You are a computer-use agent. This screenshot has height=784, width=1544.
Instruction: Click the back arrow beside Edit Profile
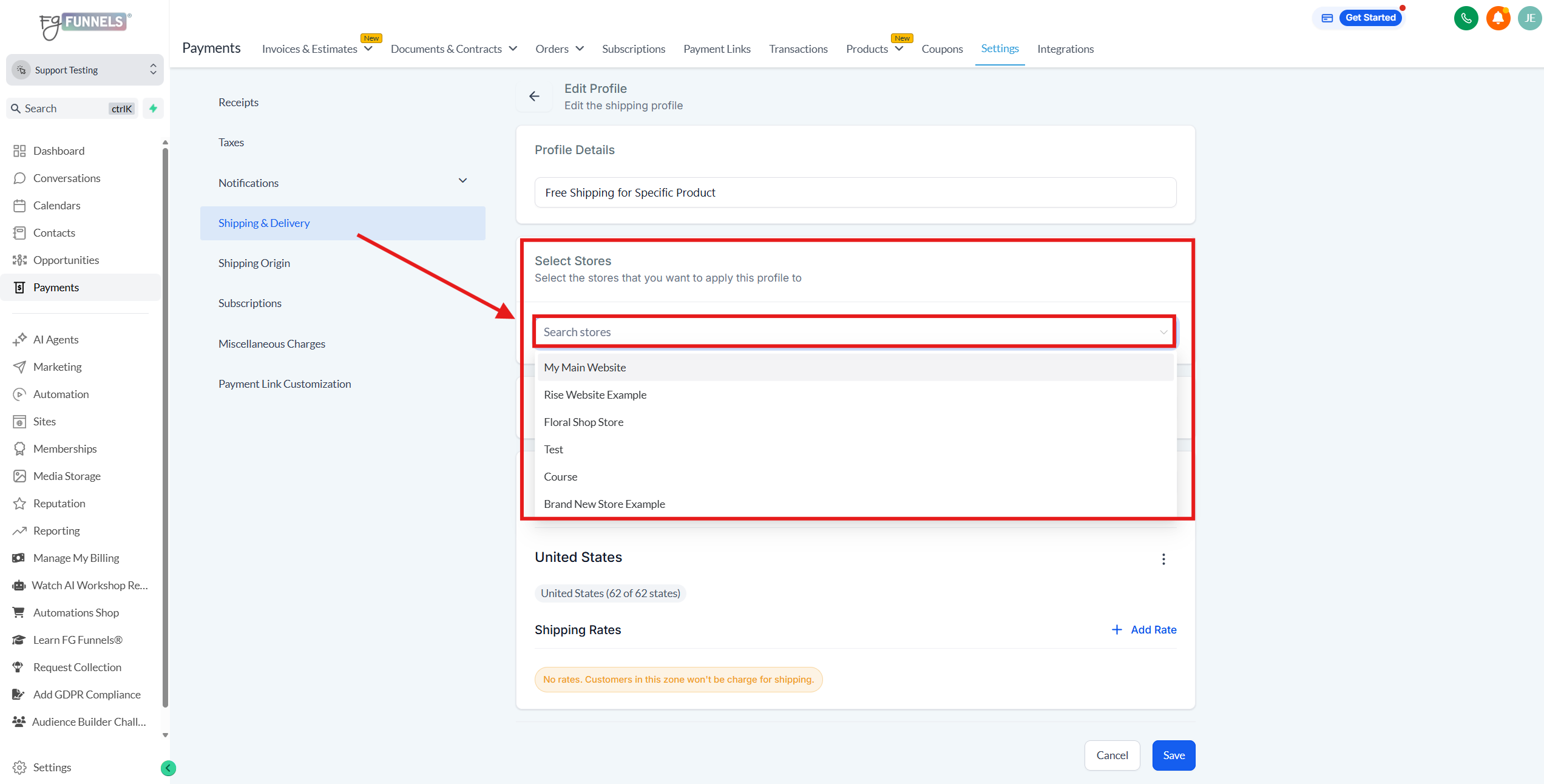(x=534, y=96)
